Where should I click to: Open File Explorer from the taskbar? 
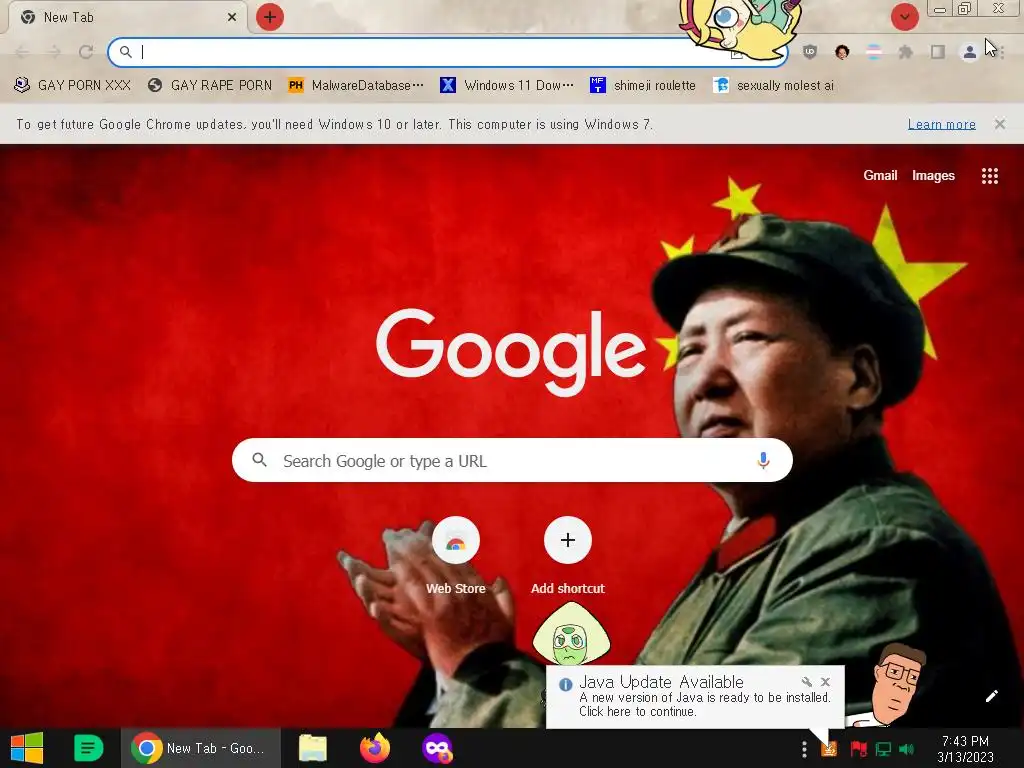pyautogui.click(x=313, y=748)
